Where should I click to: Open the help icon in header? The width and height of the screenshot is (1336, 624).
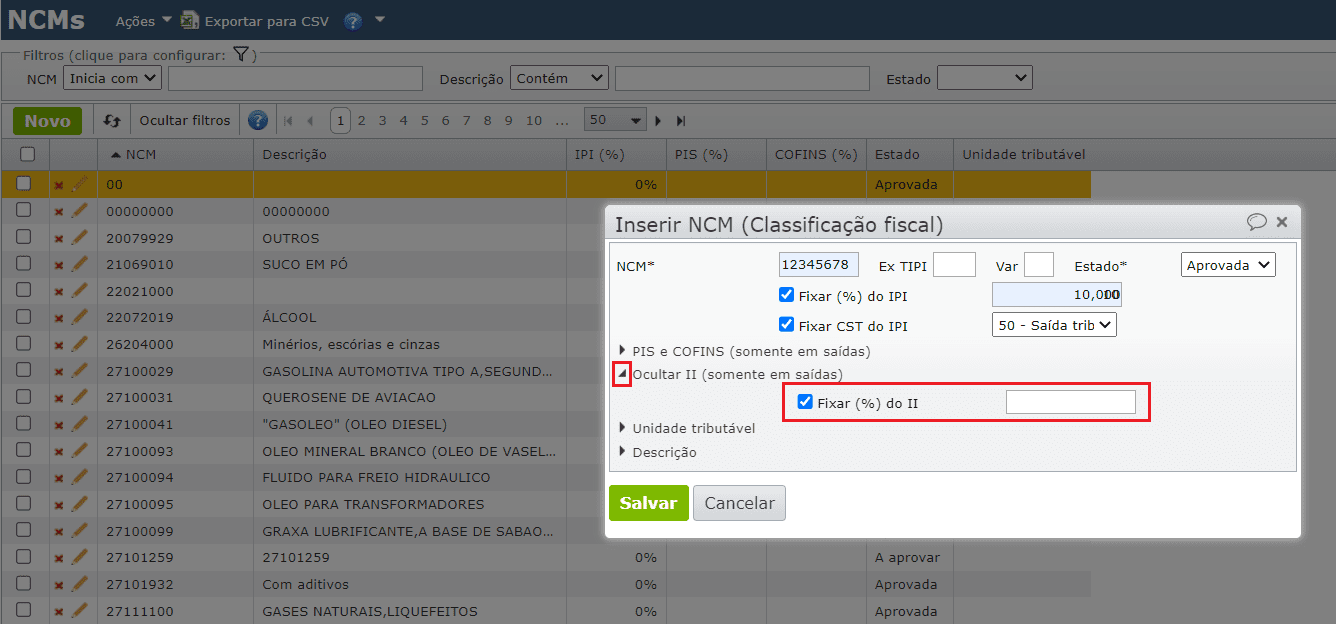point(352,21)
